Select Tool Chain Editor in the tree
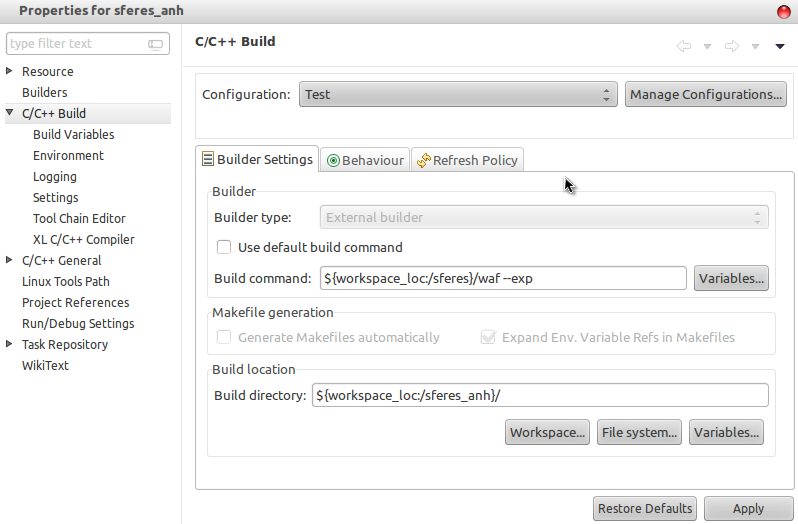 79,218
